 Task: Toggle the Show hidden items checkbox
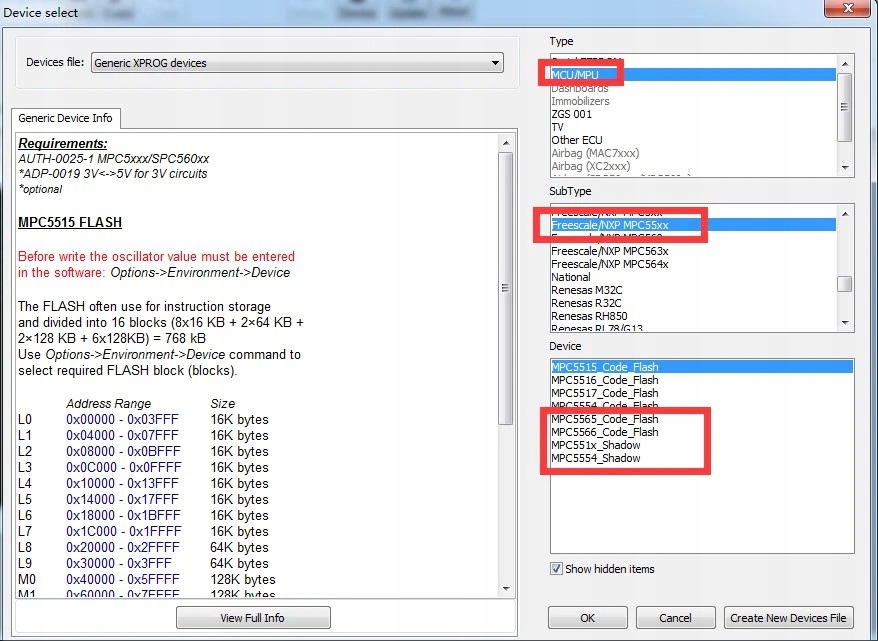point(557,569)
